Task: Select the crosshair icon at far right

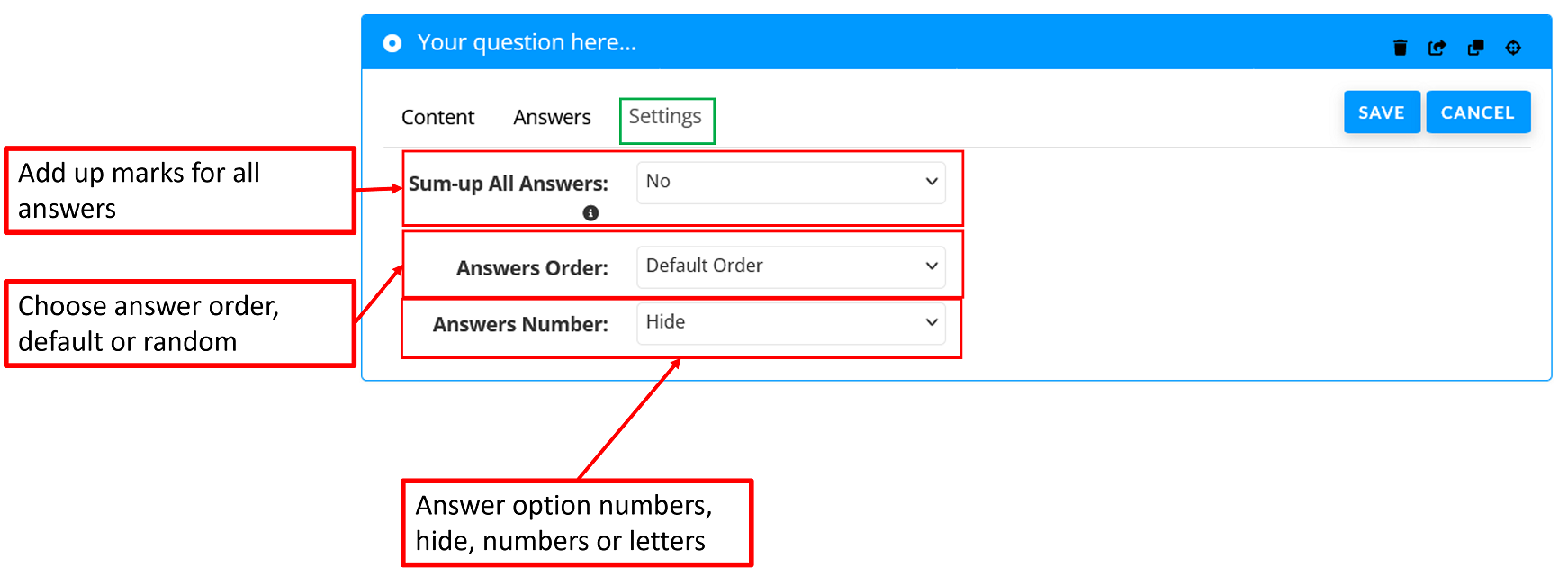Action: [x=1513, y=48]
